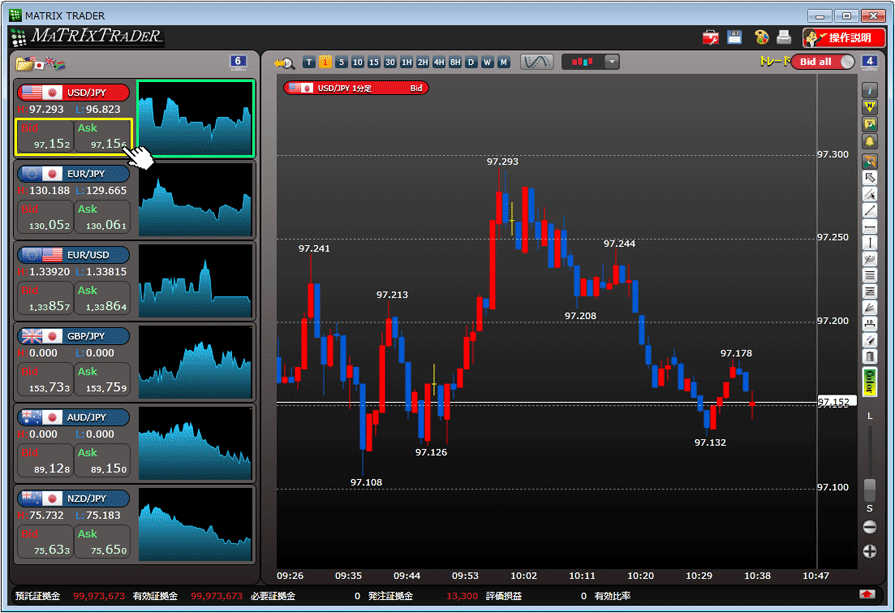Click EUR/USD Bid price 1.33857
Viewport: 895px width, 613px height.
pyautogui.click(x=45, y=299)
